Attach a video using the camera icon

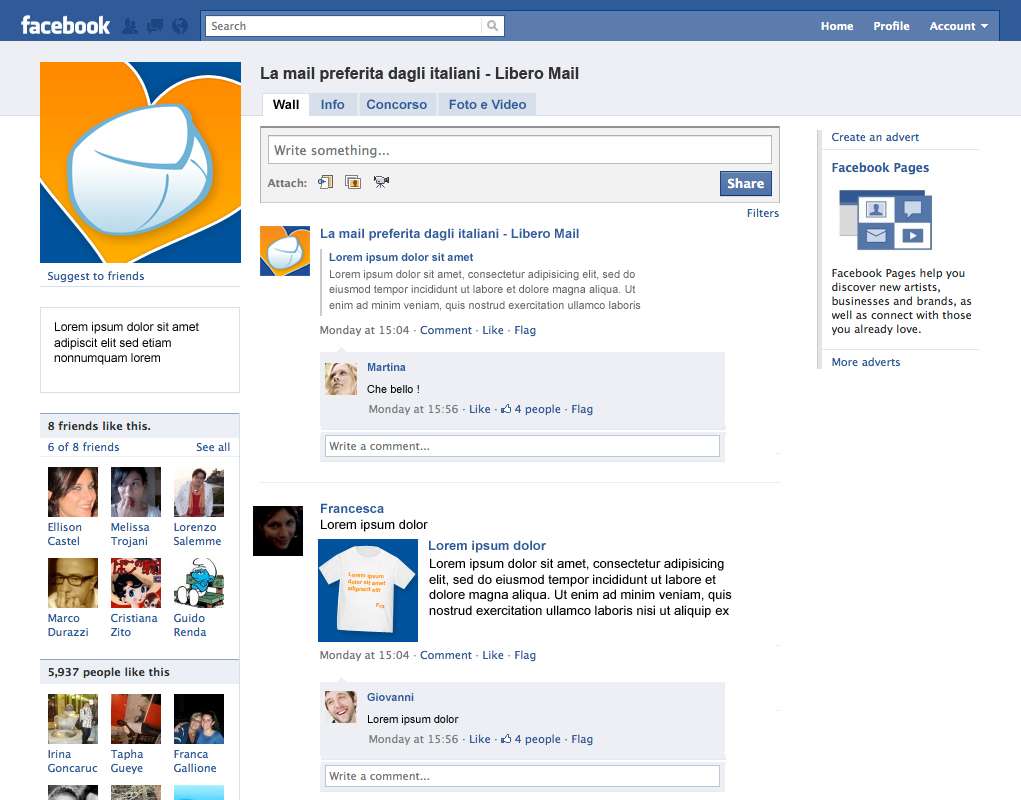point(382,182)
